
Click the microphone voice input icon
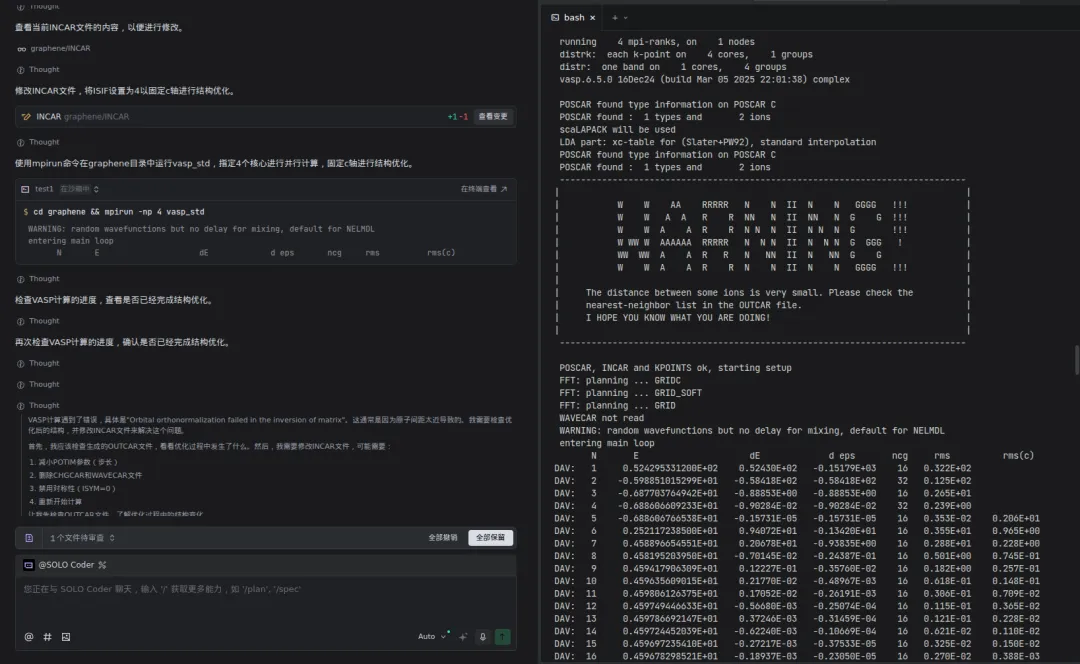[x=483, y=637]
